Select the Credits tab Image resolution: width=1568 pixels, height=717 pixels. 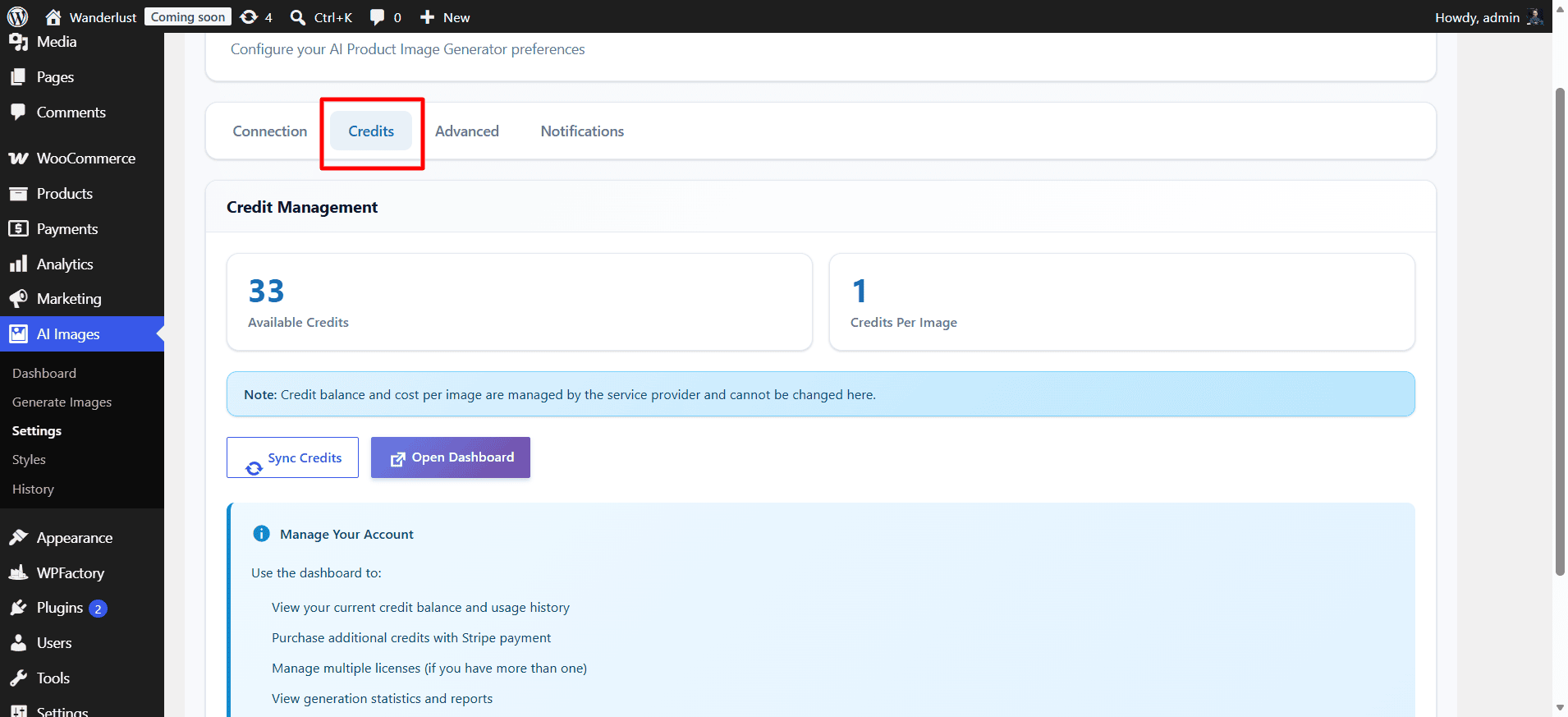click(371, 131)
